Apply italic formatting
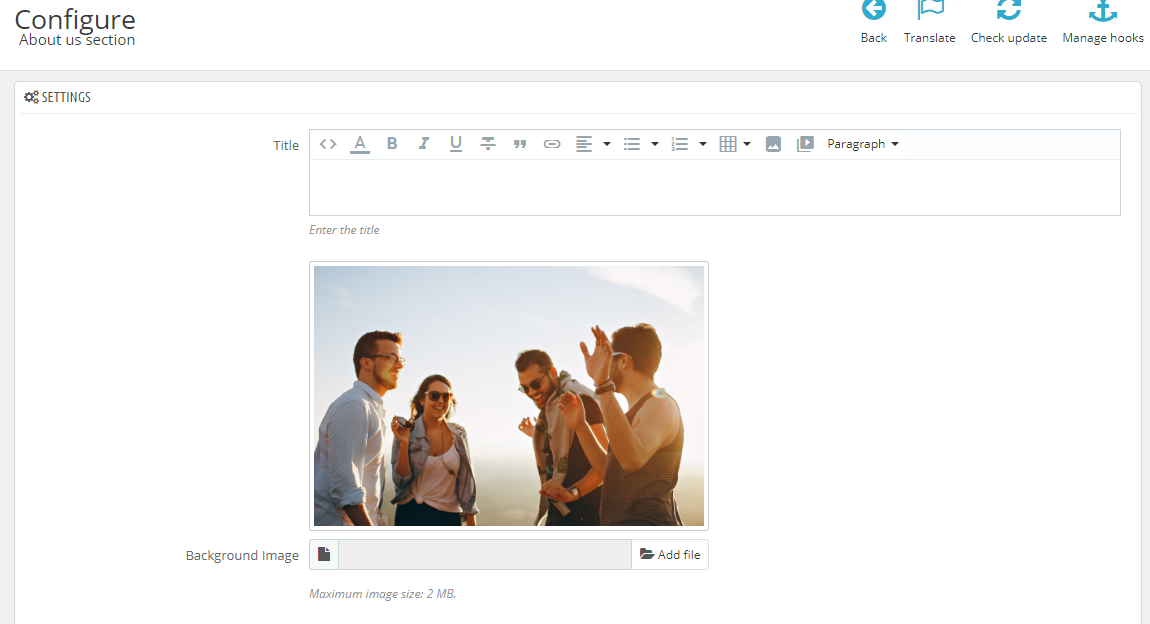1150x624 pixels. click(424, 144)
